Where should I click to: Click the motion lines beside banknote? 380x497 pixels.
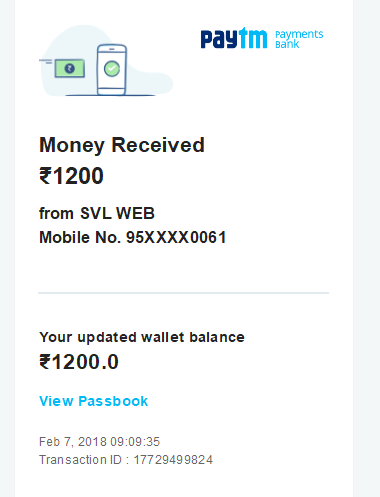coord(46,61)
